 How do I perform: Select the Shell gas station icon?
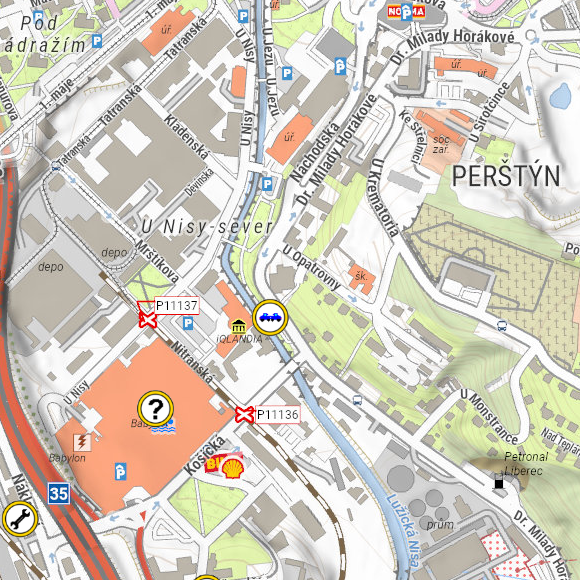(x=233, y=468)
